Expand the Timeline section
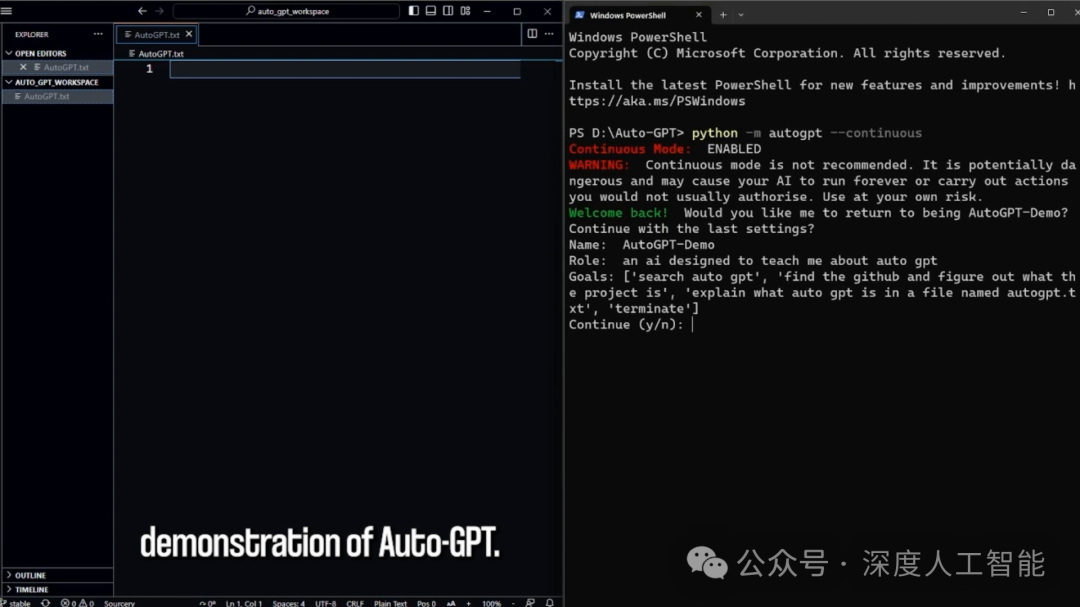Screen dimensions: 1080x607 pos(58,590)
